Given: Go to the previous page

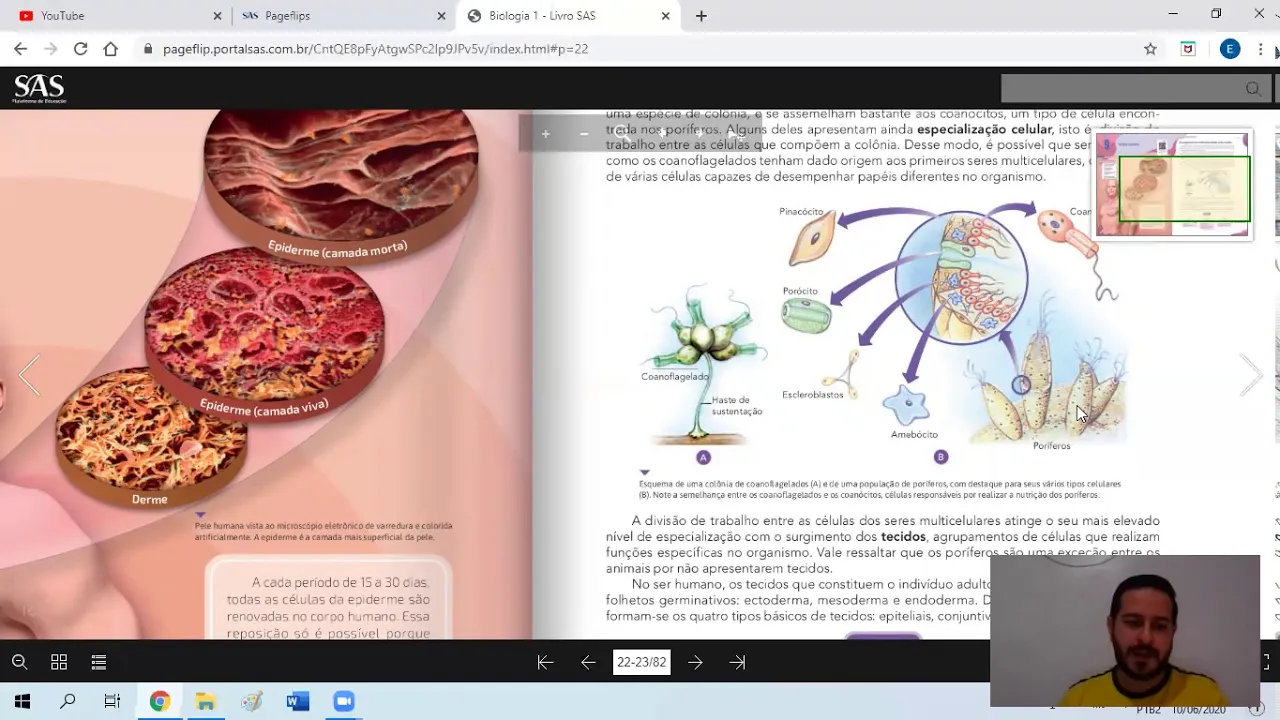Looking at the screenshot, I should pyautogui.click(x=588, y=662).
